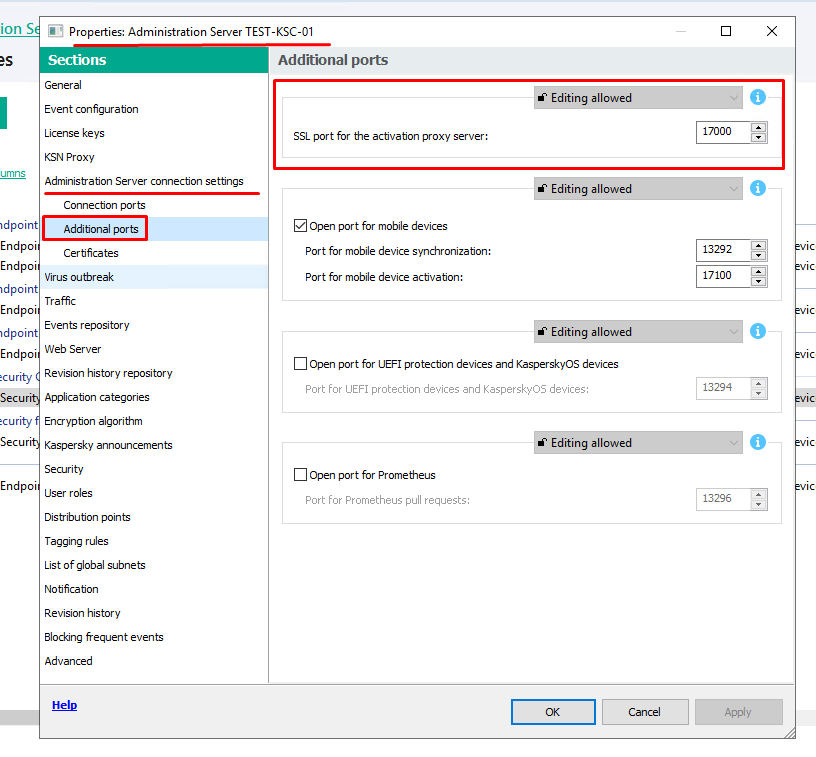Click the Help link

click(x=65, y=704)
